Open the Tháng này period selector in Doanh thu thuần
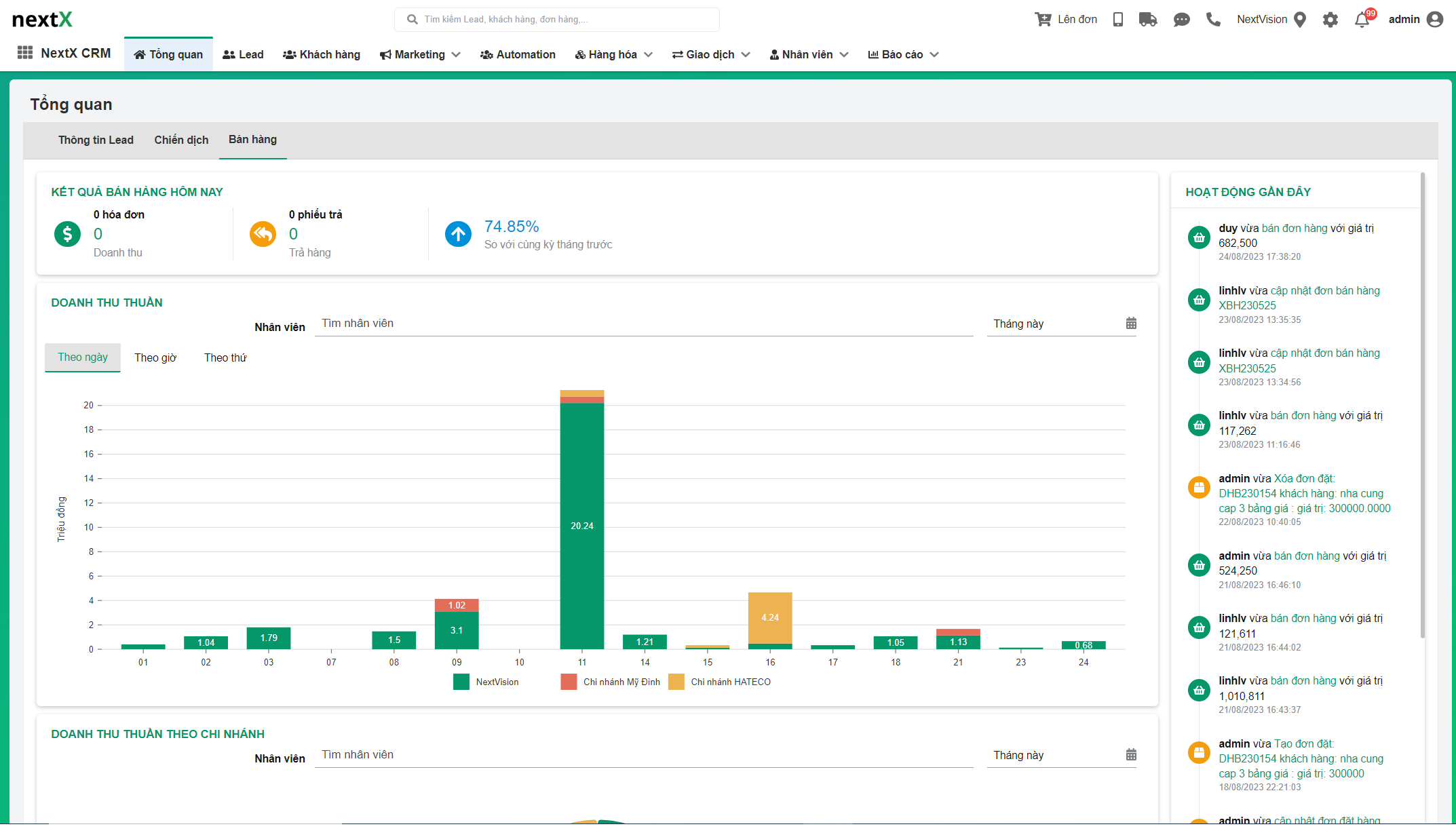Screen dimensions: 1456x833 (1062, 324)
